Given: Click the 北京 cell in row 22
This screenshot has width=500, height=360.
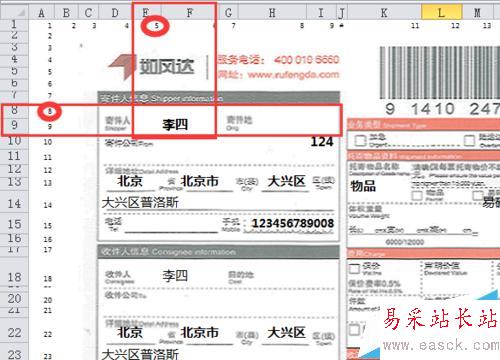Looking at the screenshot, I should coord(130,333).
